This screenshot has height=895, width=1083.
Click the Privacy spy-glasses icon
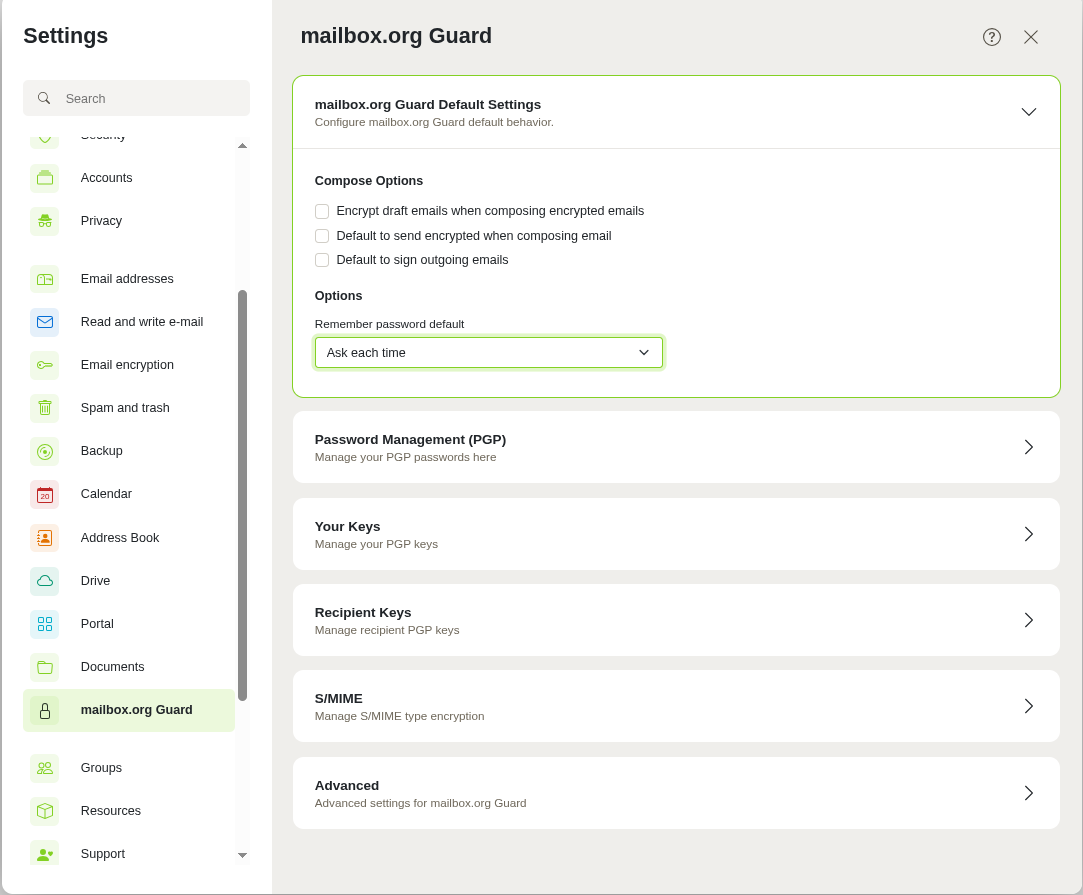coord(45,221)
